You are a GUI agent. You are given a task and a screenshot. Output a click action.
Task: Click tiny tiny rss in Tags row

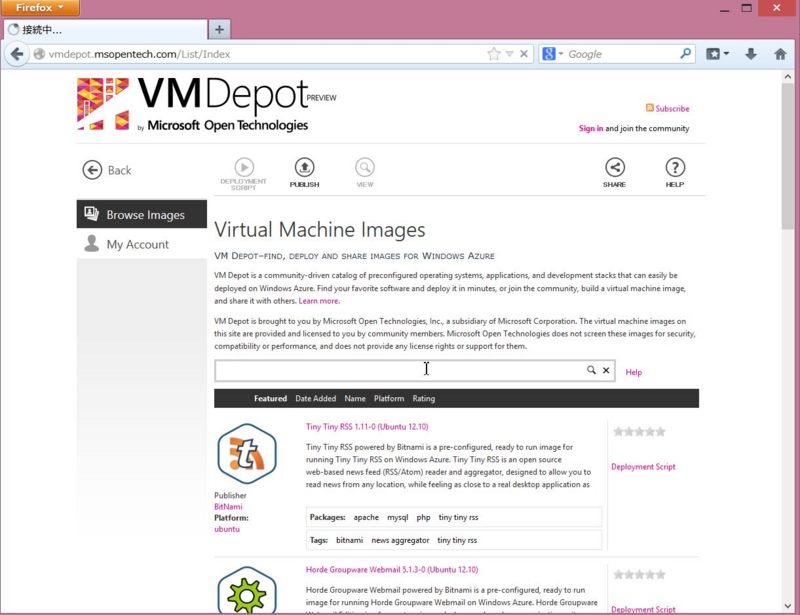457,540
